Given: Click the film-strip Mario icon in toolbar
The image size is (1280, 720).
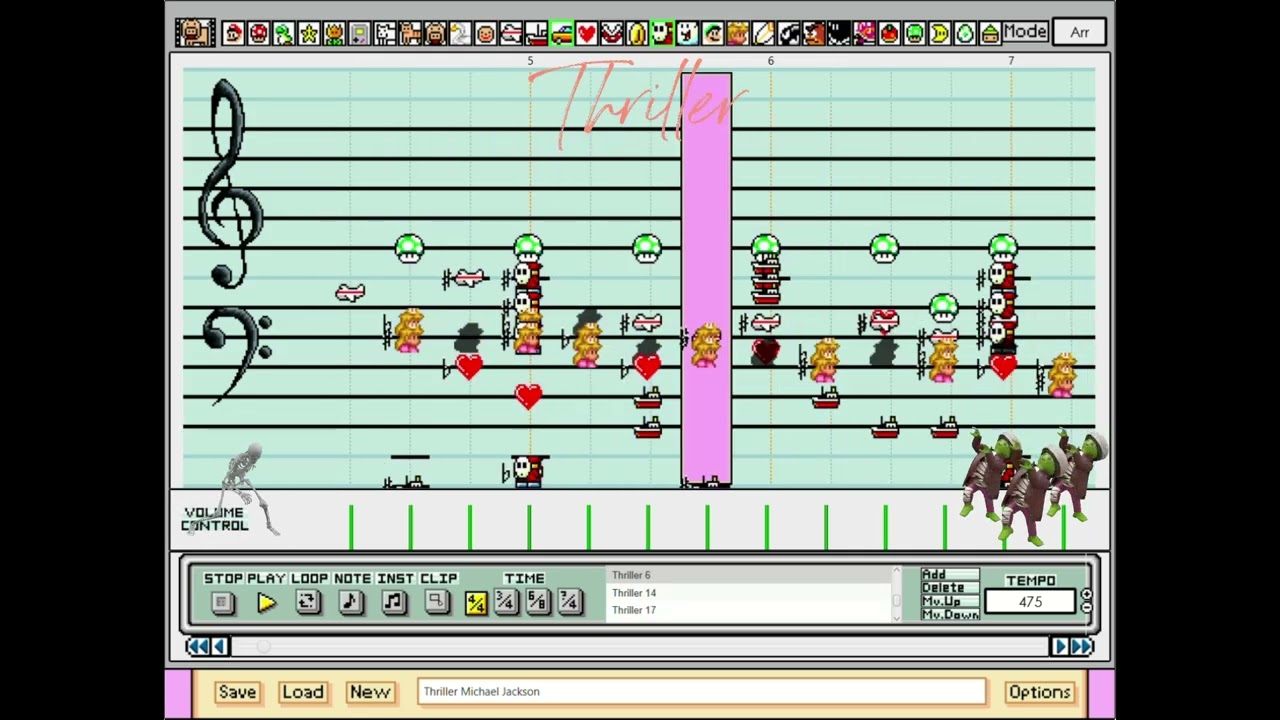Looking at the screenshot, I should click(195, 33).
